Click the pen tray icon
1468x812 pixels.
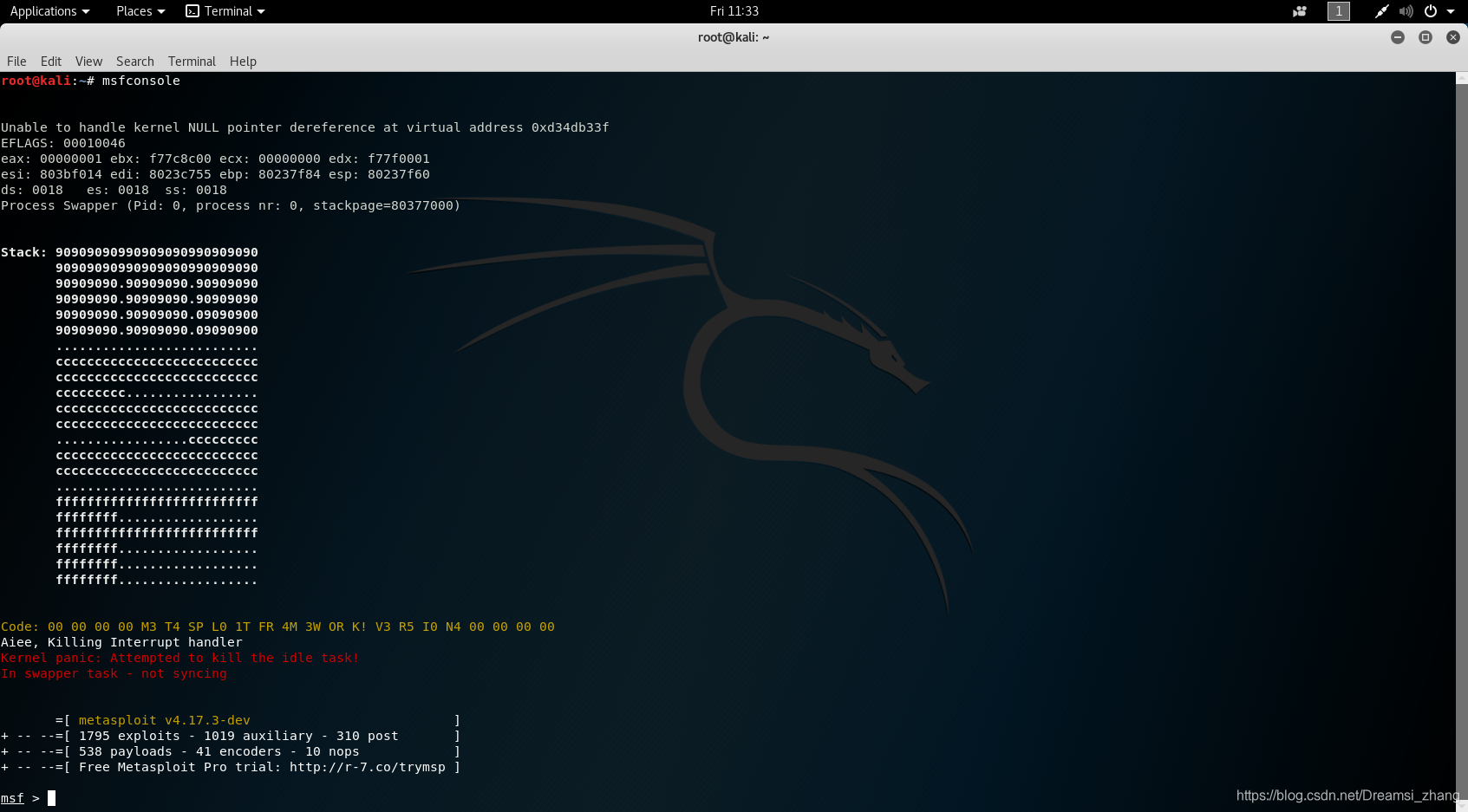point(1381,11)
